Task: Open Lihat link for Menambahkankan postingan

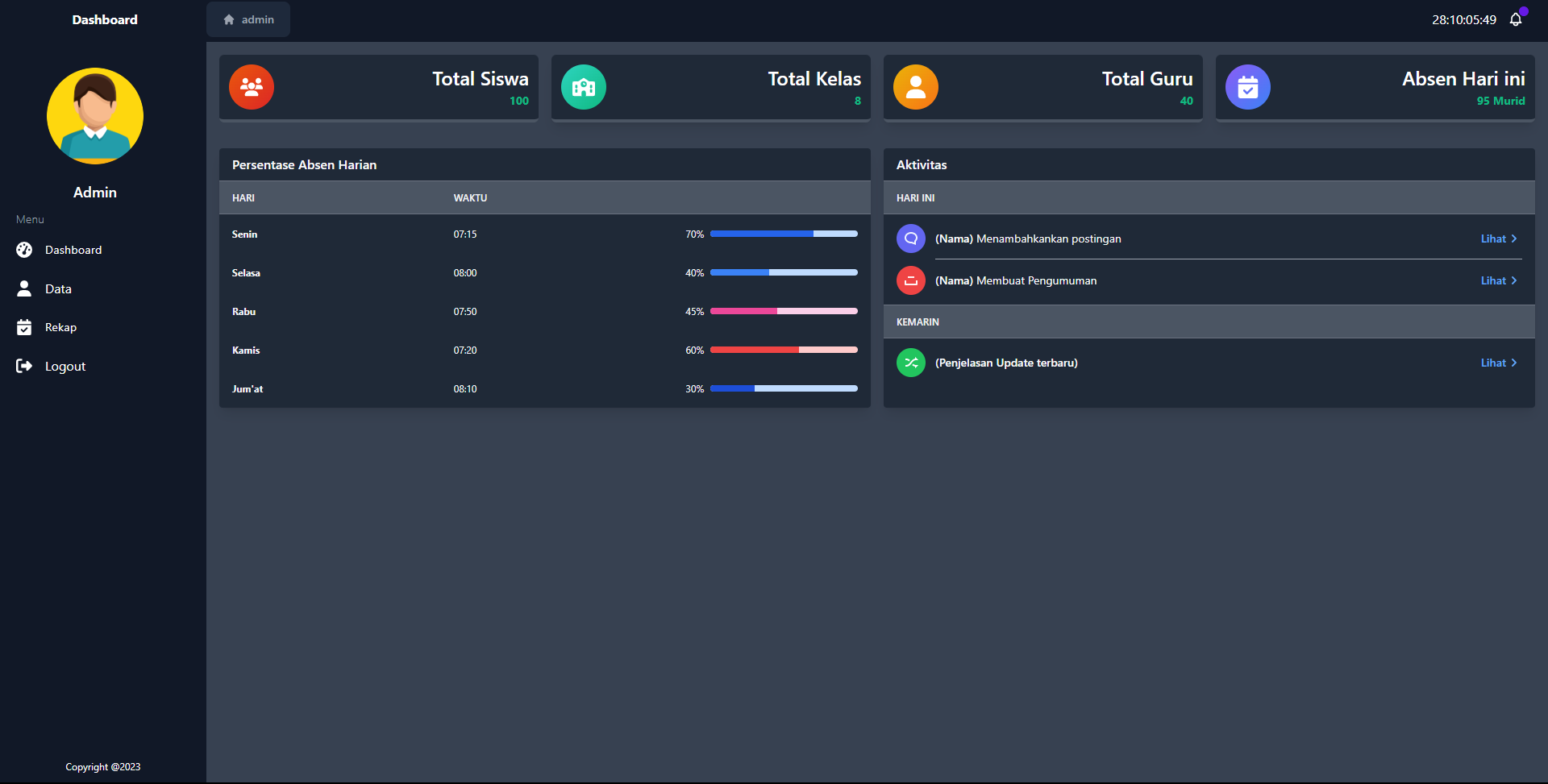Action: (x=1498, y=239)
